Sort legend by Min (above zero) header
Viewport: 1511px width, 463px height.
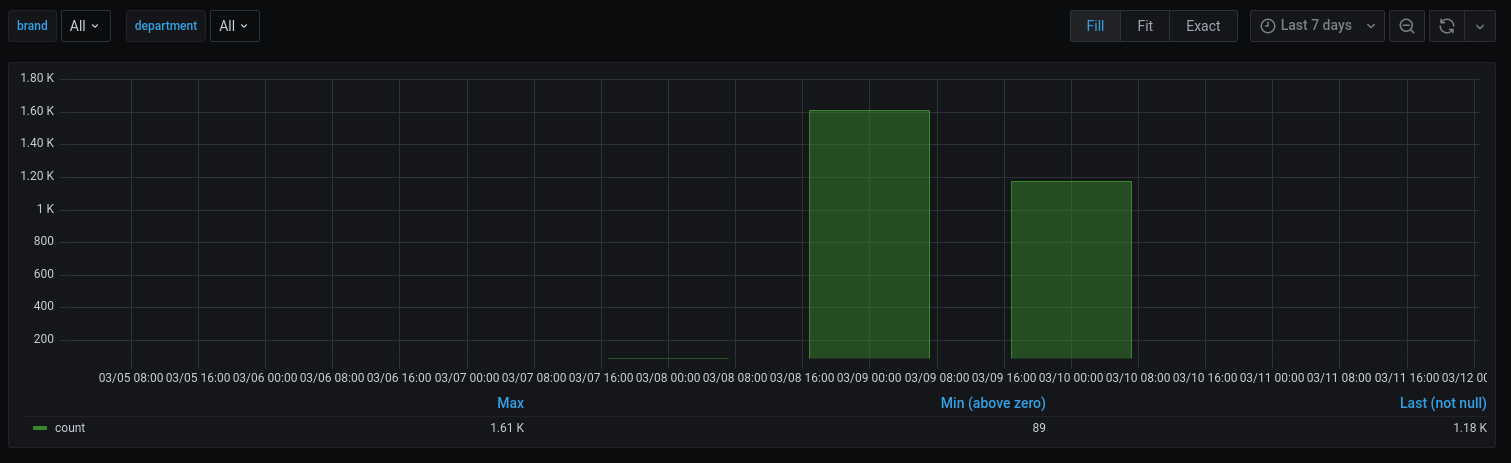tap(993, 403)
